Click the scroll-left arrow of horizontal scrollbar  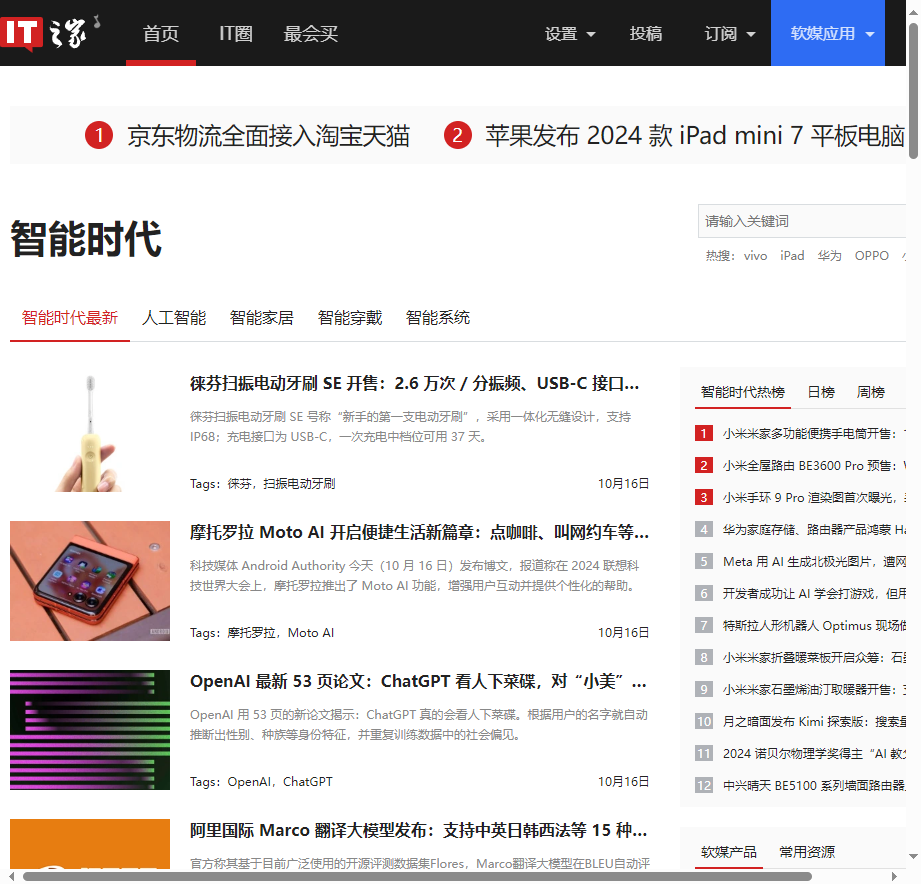pyautogui.click(x=11, y=876)
